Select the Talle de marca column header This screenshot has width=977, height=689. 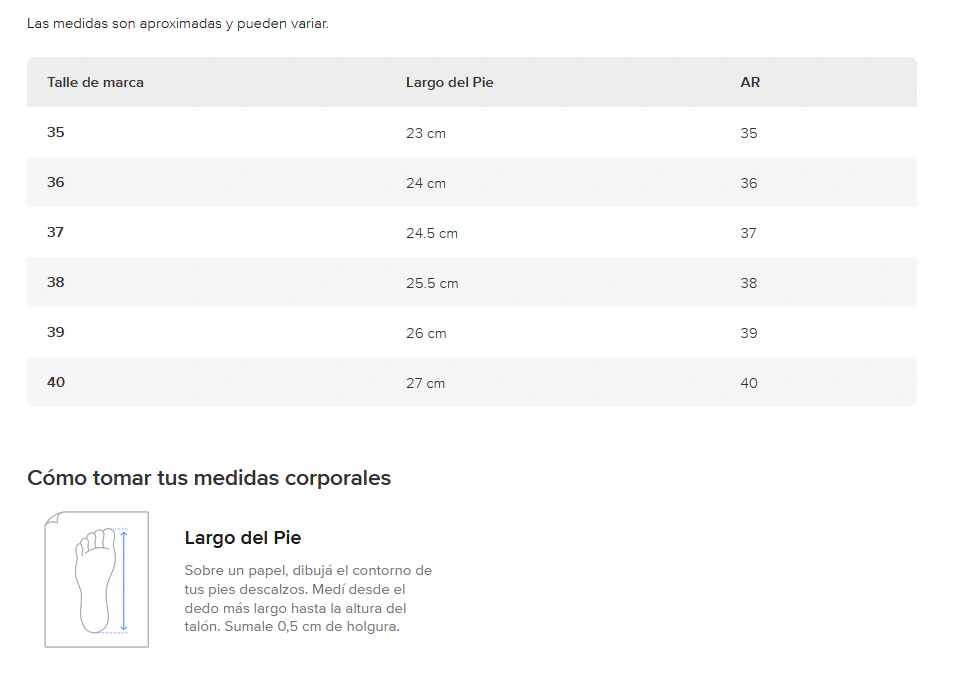(x=95, y=82)
